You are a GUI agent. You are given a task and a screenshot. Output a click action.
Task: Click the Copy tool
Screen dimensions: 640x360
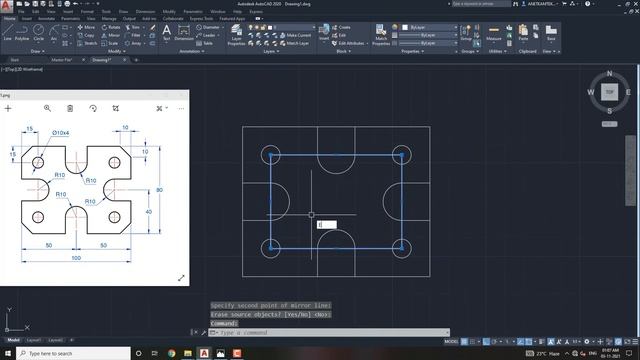pyautogui.click(x=86, y=35)
